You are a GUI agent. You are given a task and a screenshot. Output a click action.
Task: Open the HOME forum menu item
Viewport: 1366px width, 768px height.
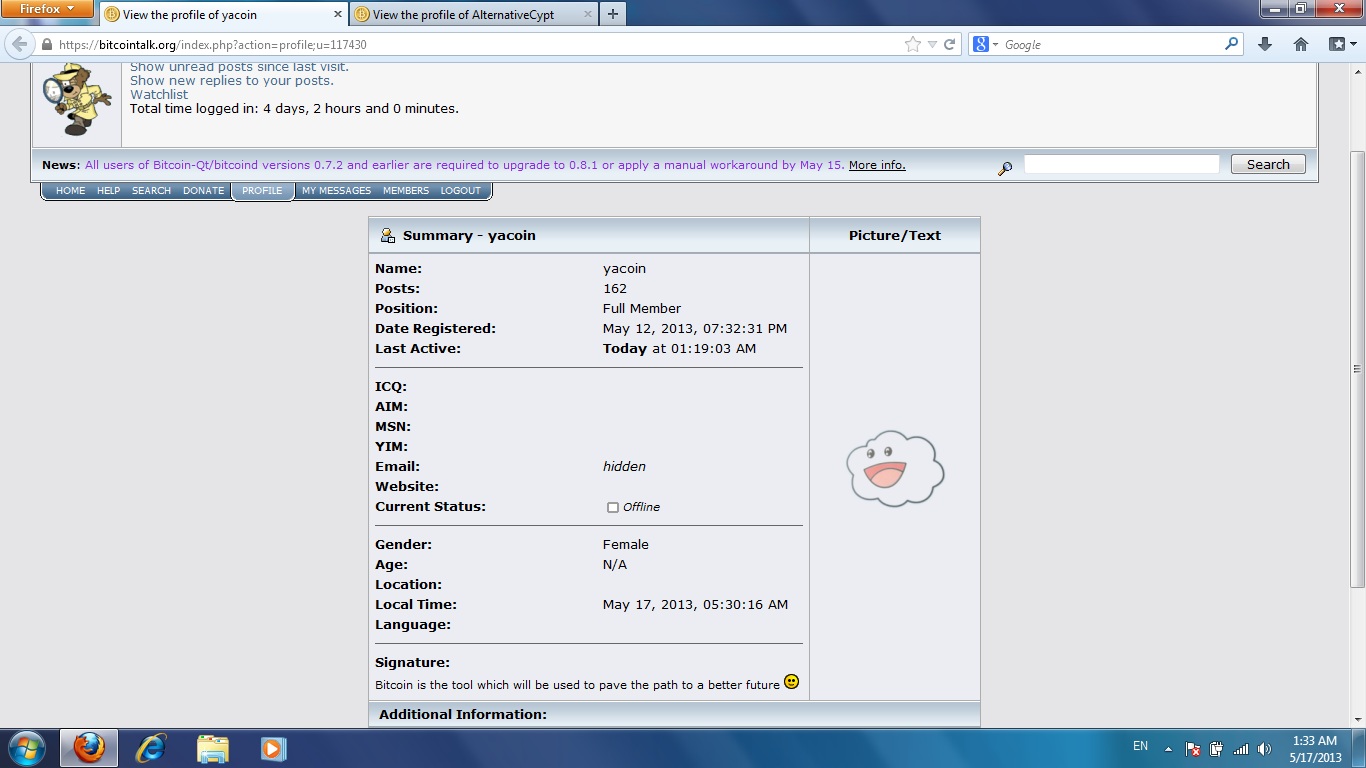pos(70,190)
